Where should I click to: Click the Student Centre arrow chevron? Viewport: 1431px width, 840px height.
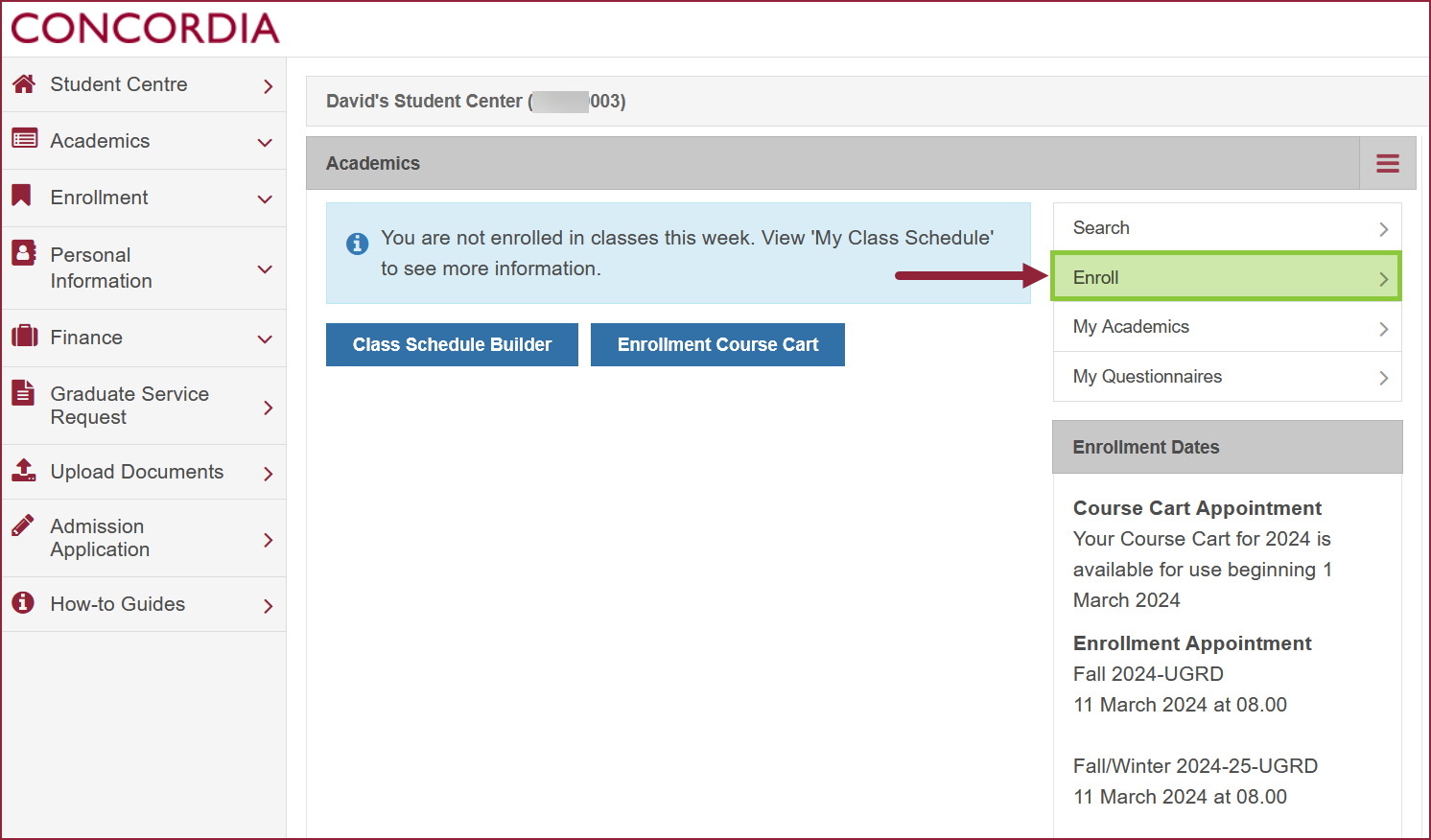268,86
